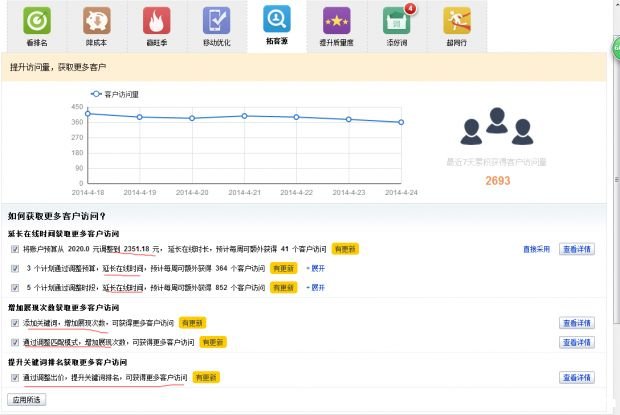The image size is (620, 415).
Task: Select the 2014-4-19 chart data point
Action: [140, 117]
